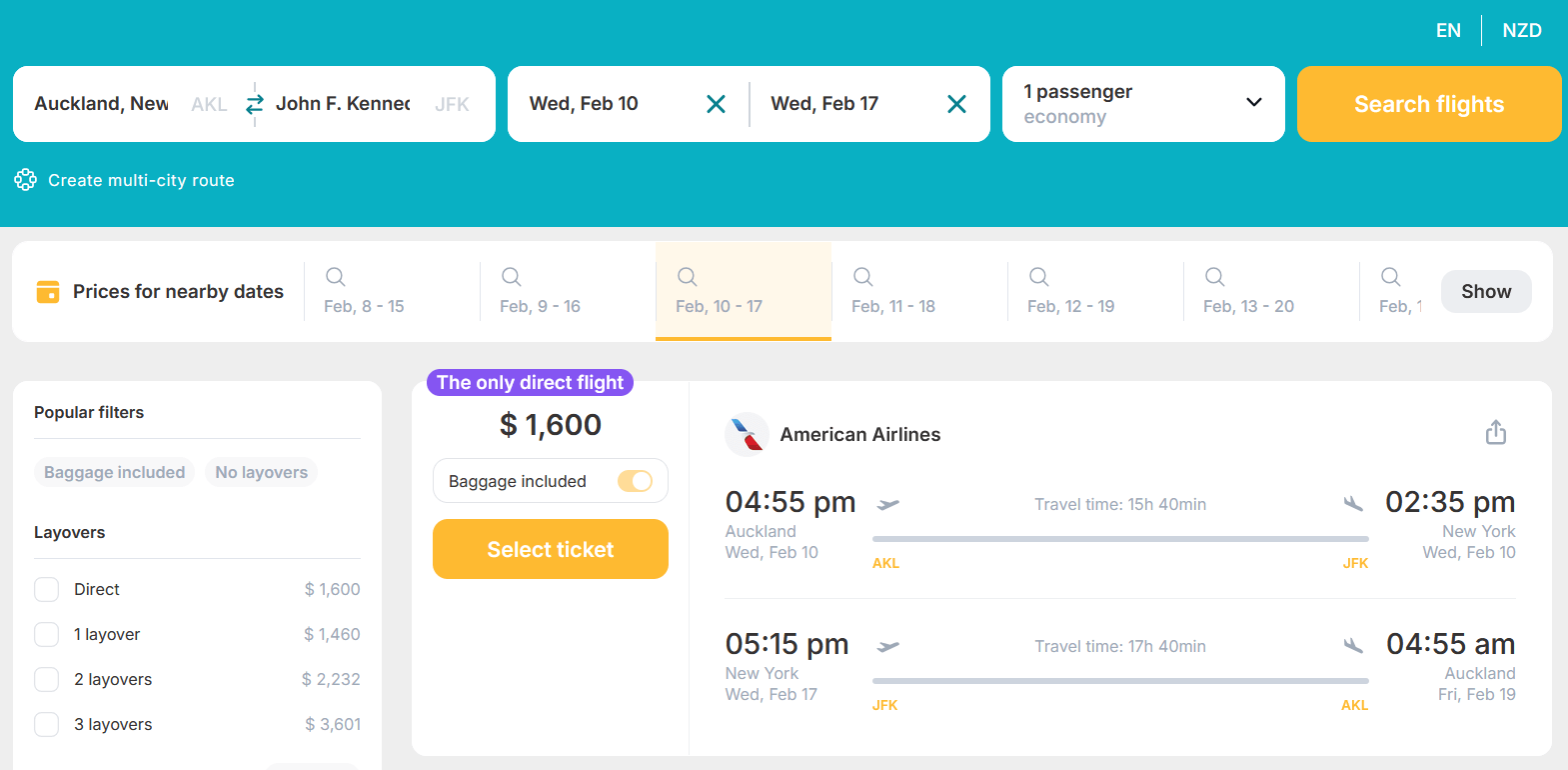Tick the 3 layovers checkbox
The height and width of the screenshot is (770, 1568).
(47, 724)
